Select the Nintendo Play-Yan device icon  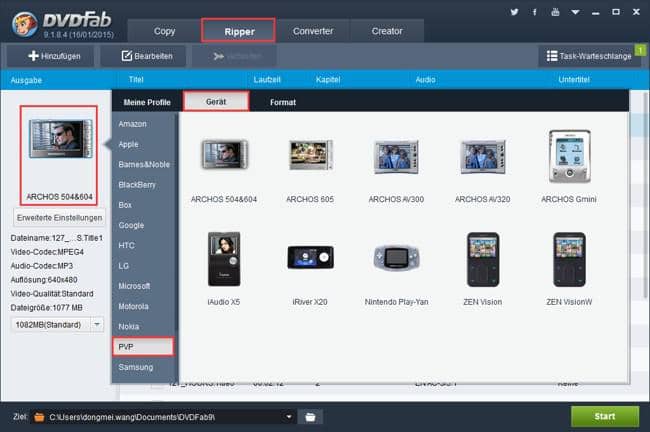[396, 257]
